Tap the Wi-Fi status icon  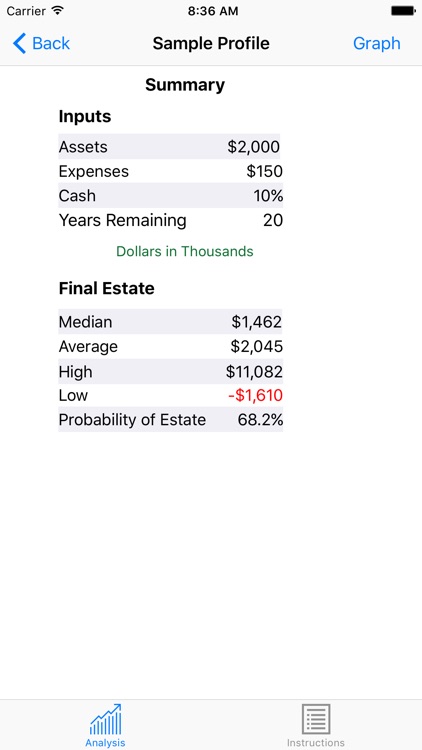(58, 11)
